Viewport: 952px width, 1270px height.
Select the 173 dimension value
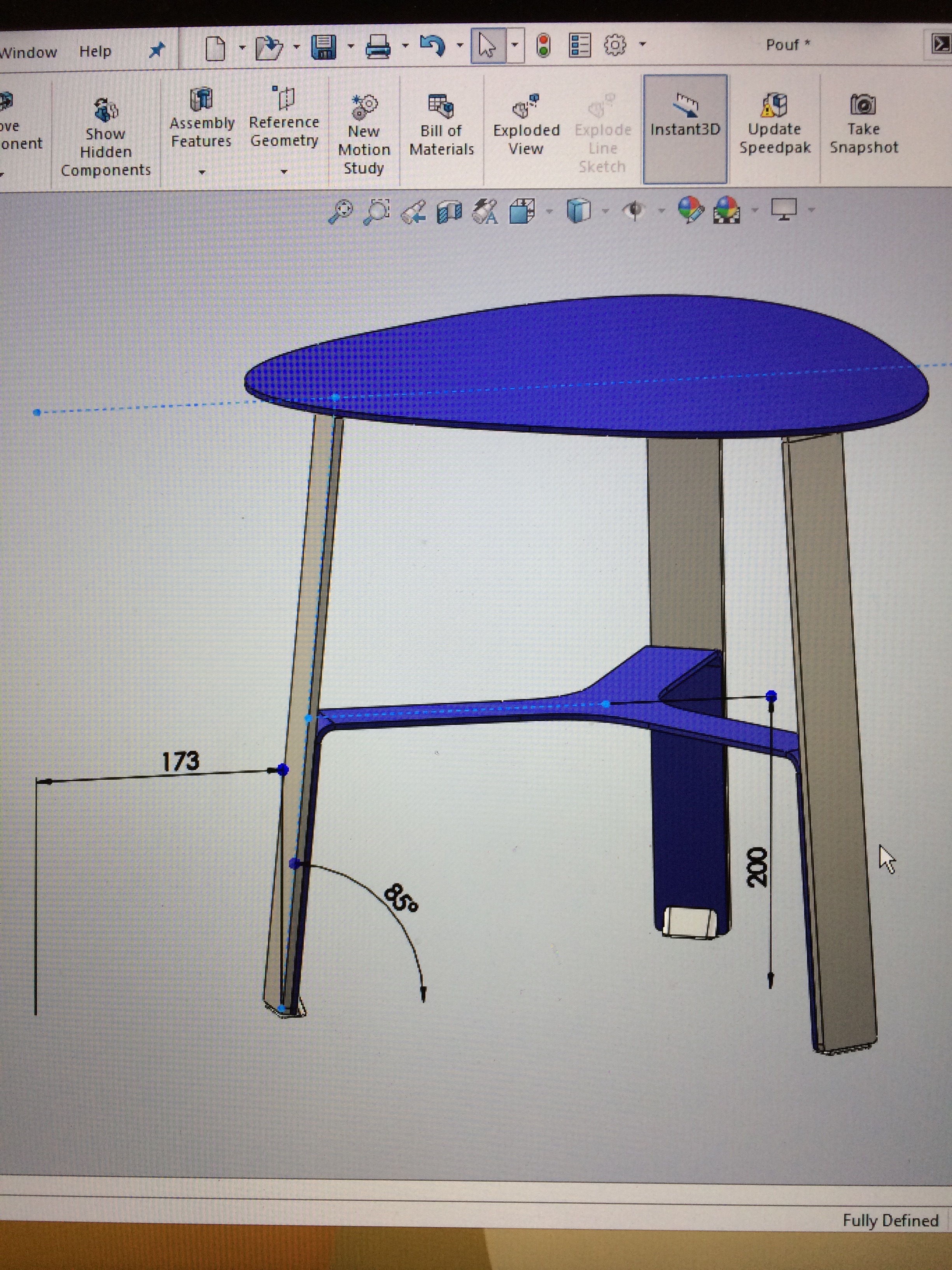coord(180,762)
